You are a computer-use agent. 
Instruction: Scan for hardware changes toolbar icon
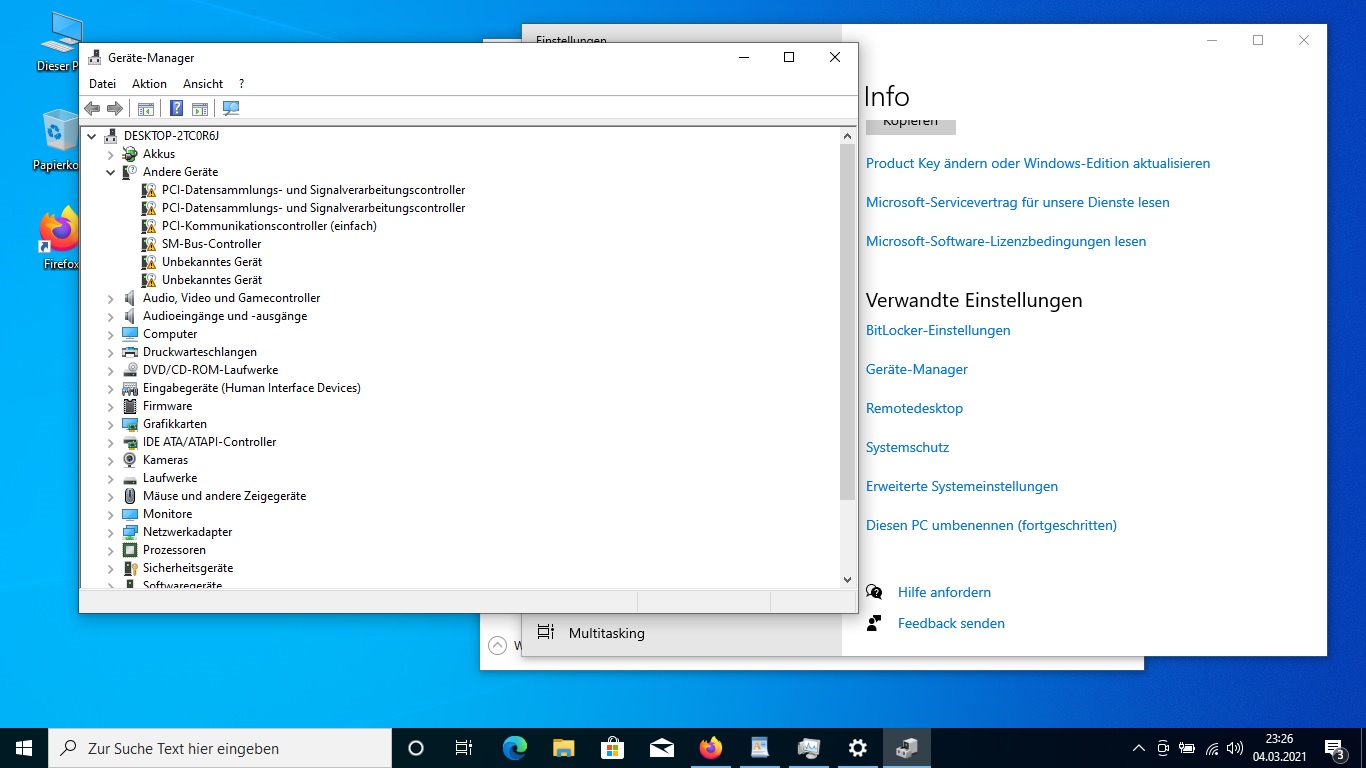pos(231,108)
